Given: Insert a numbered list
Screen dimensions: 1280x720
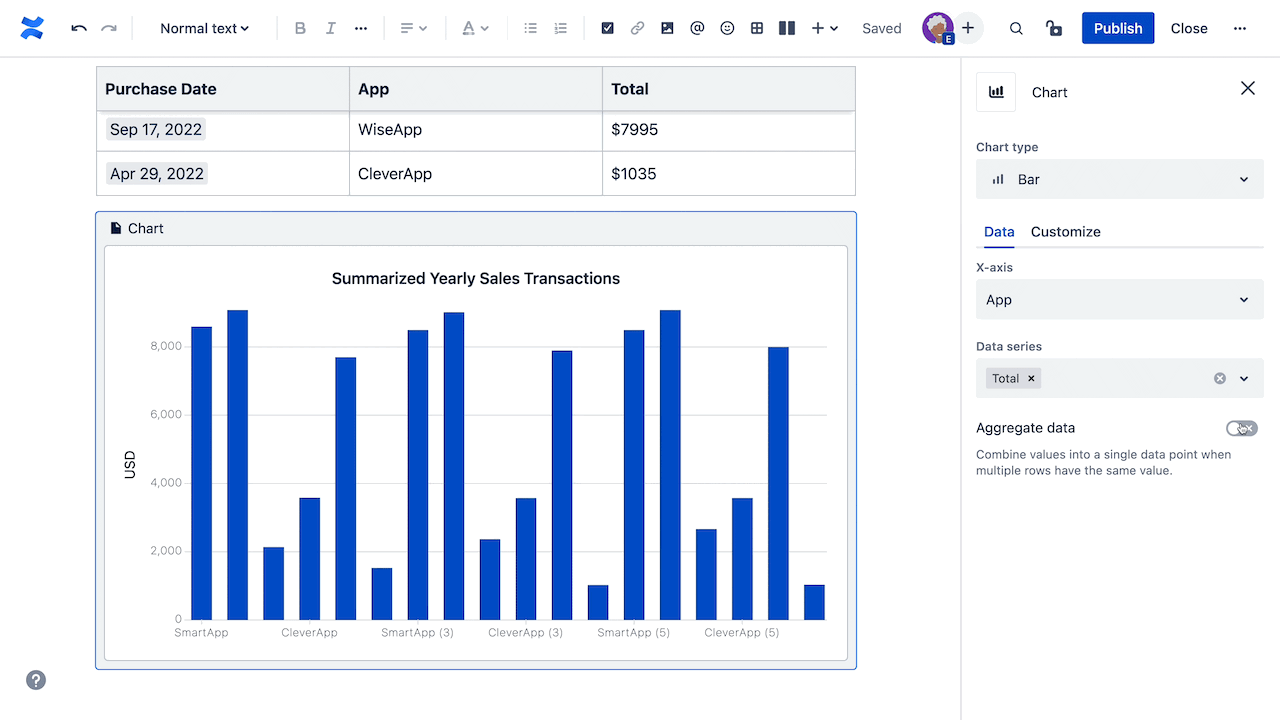Looking at the screenshot, I should [x=561, y=28].
